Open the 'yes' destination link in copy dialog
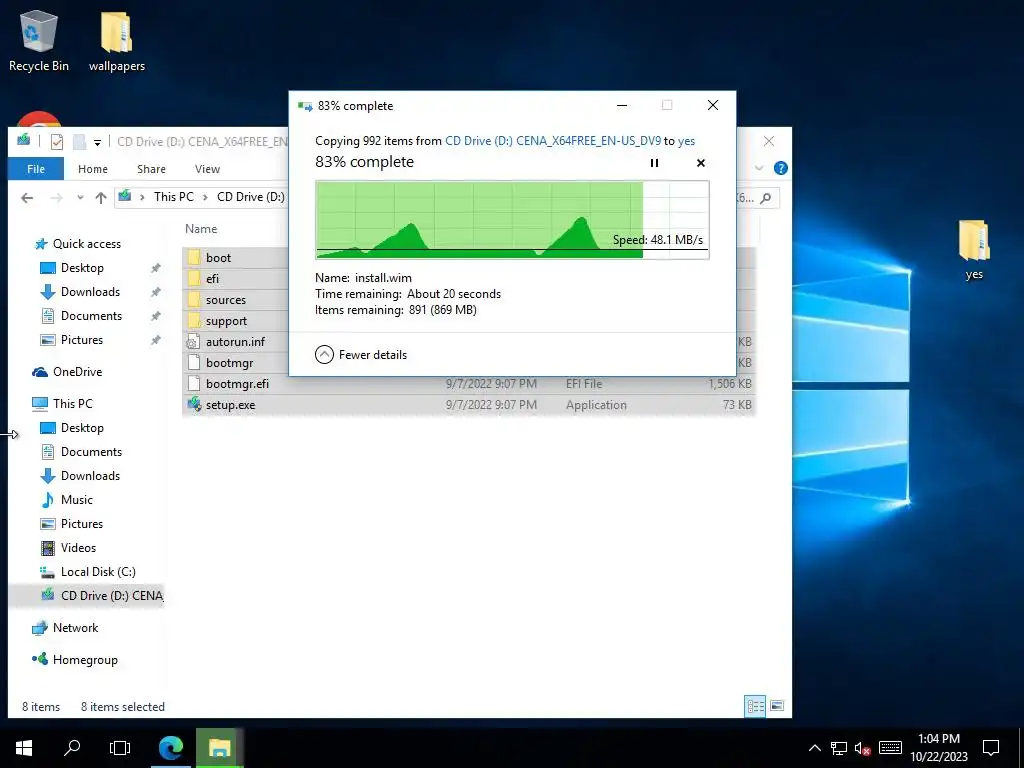 [686, 140]
